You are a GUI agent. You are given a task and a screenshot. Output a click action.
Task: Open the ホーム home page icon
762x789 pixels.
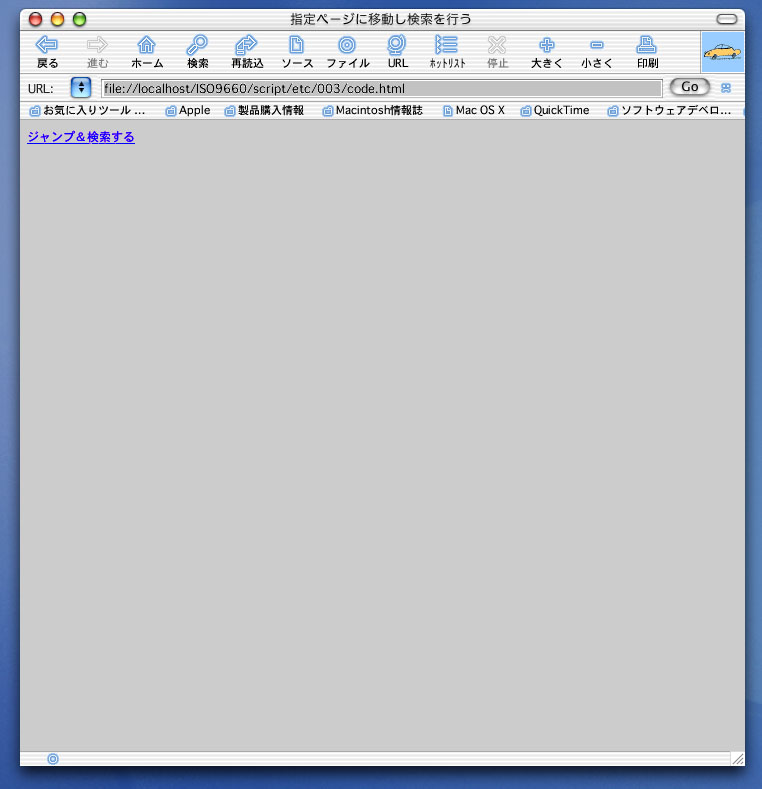coord(146,51)
